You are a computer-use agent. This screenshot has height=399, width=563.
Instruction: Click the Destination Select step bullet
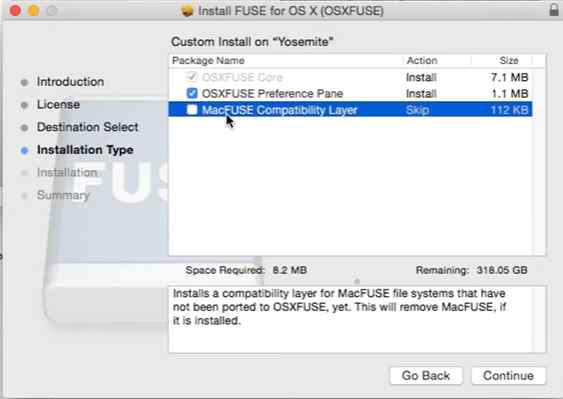click(24, 127)
